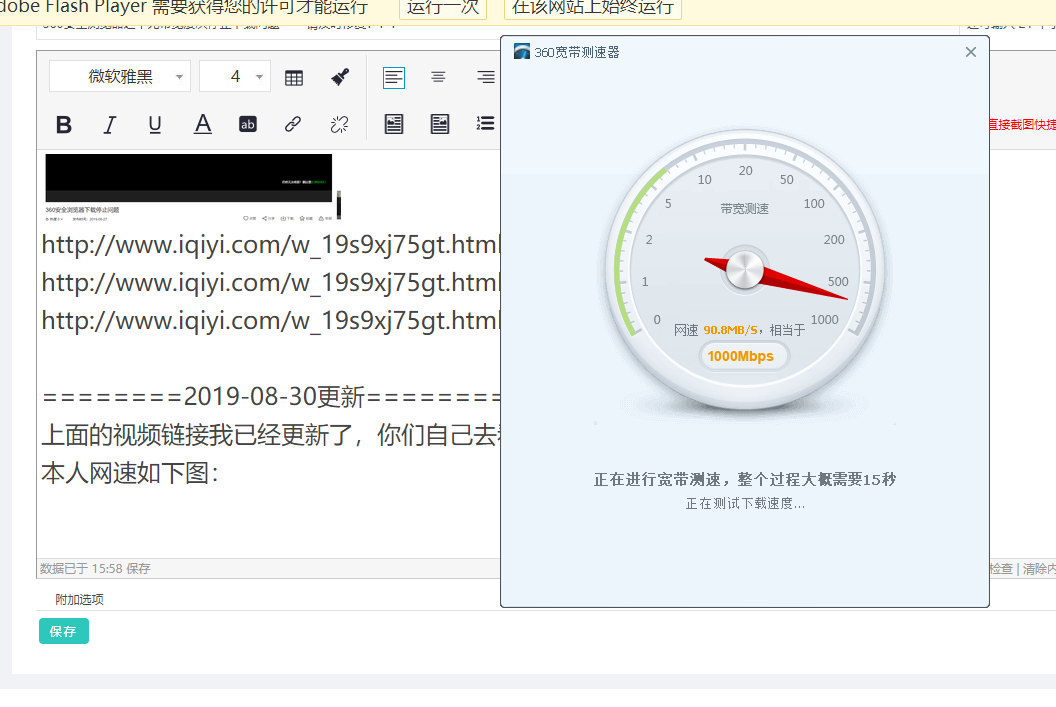Open the font size 4 dropdown
Image resolution: width=1056 pixels, height=707 pixels.
(x=235, y=77)
